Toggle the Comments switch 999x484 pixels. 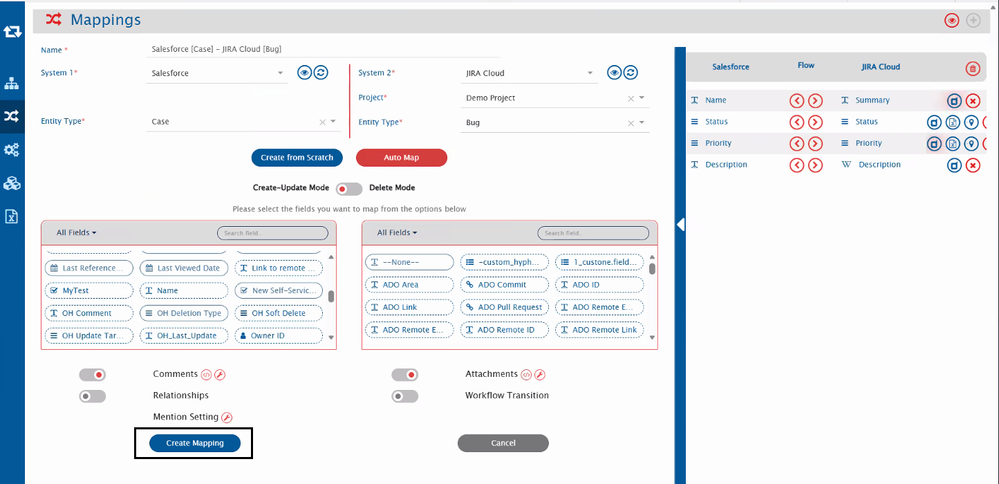[x=92, y=375]
